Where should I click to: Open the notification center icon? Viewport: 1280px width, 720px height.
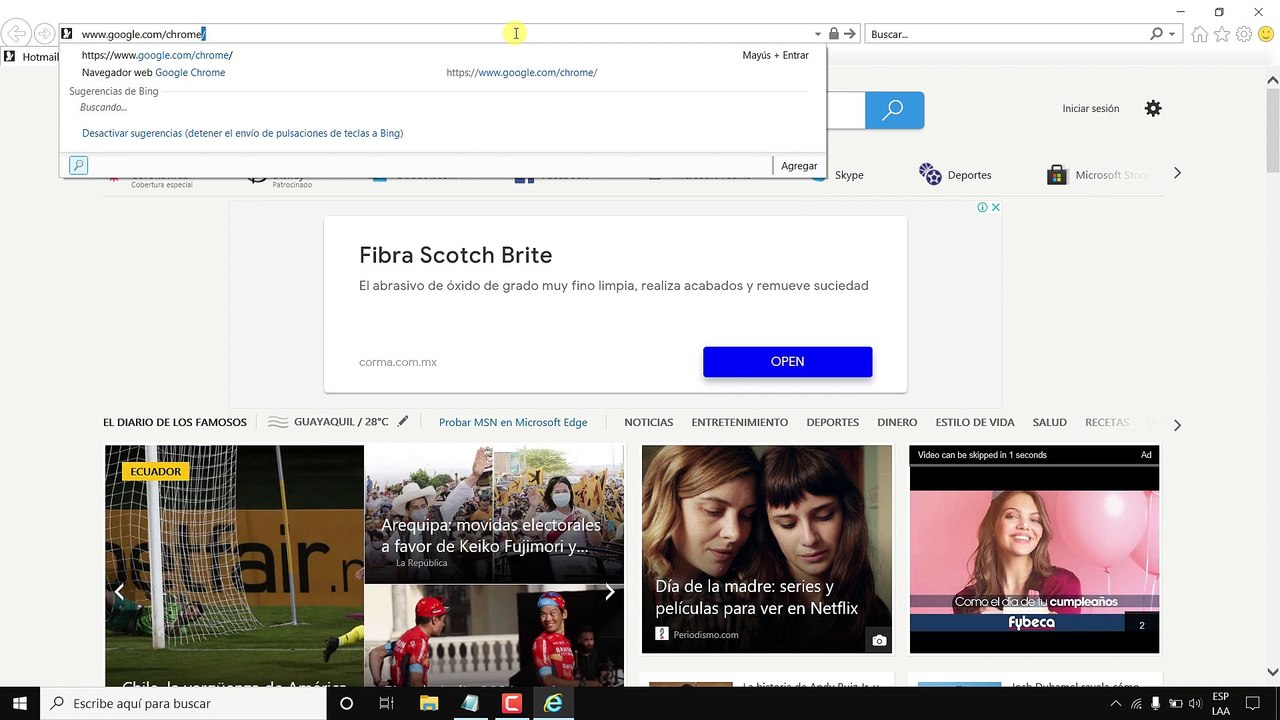[1253, 704]
